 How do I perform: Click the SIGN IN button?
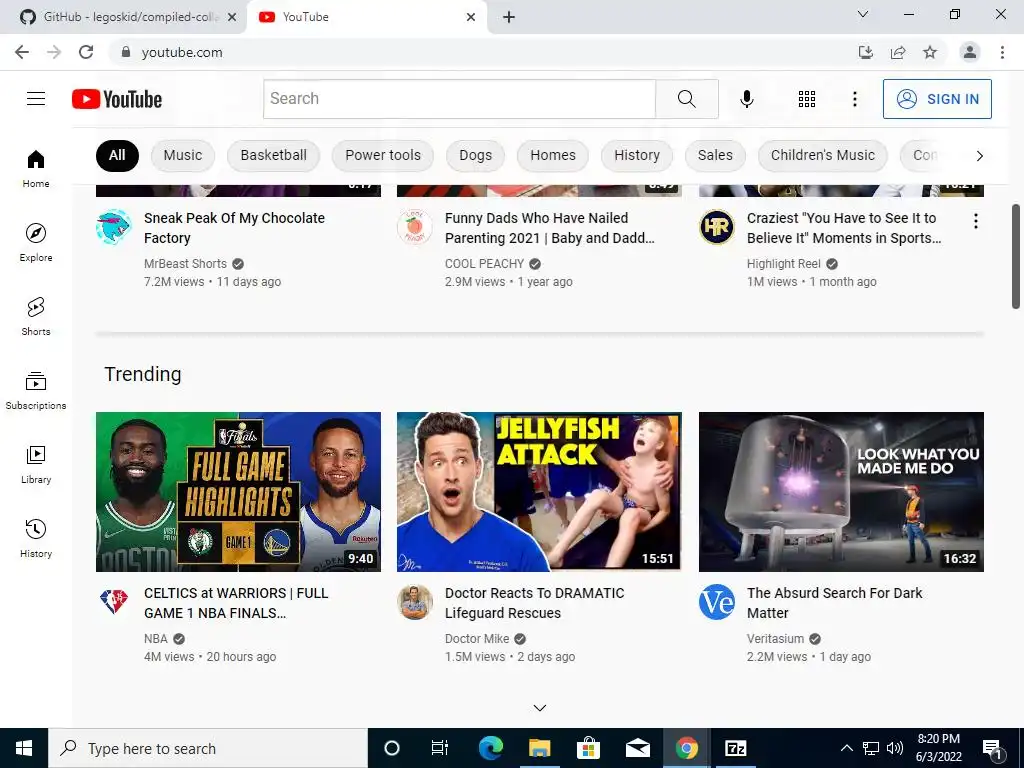(937, 99)
